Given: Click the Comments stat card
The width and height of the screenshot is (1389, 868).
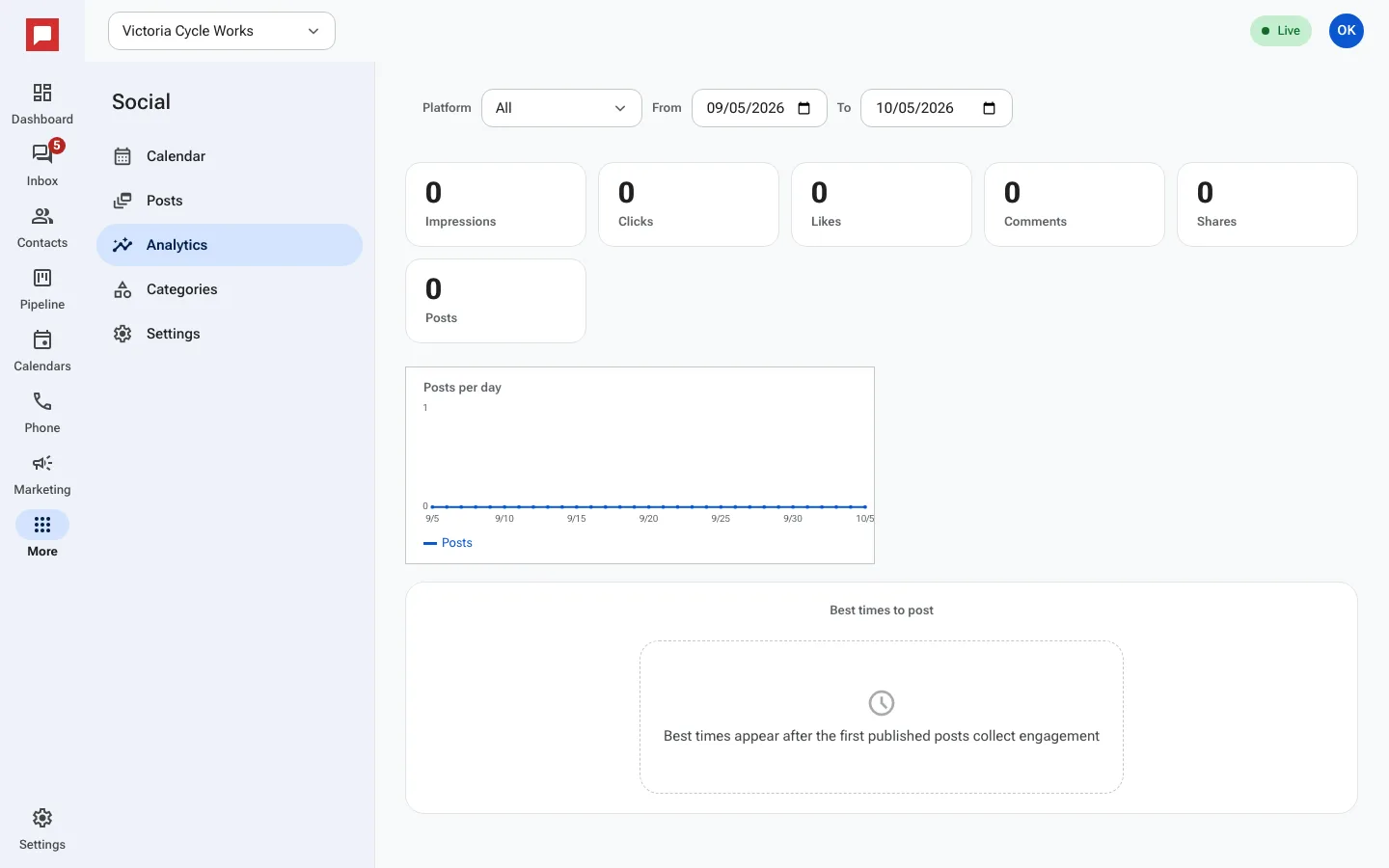Looking at the screenshot, I should (1075, 204).
